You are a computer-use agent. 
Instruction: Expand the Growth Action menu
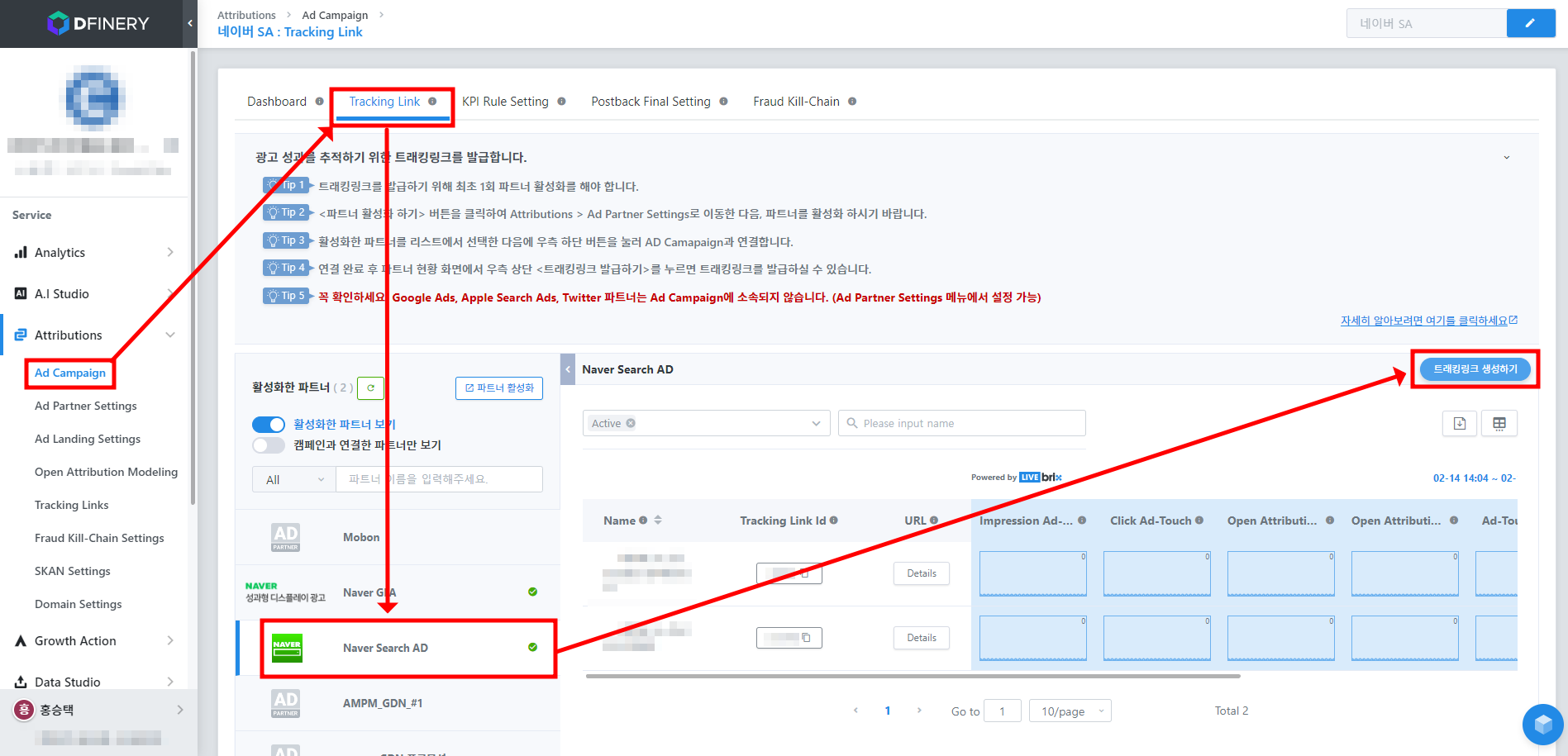tap(170, 640)
